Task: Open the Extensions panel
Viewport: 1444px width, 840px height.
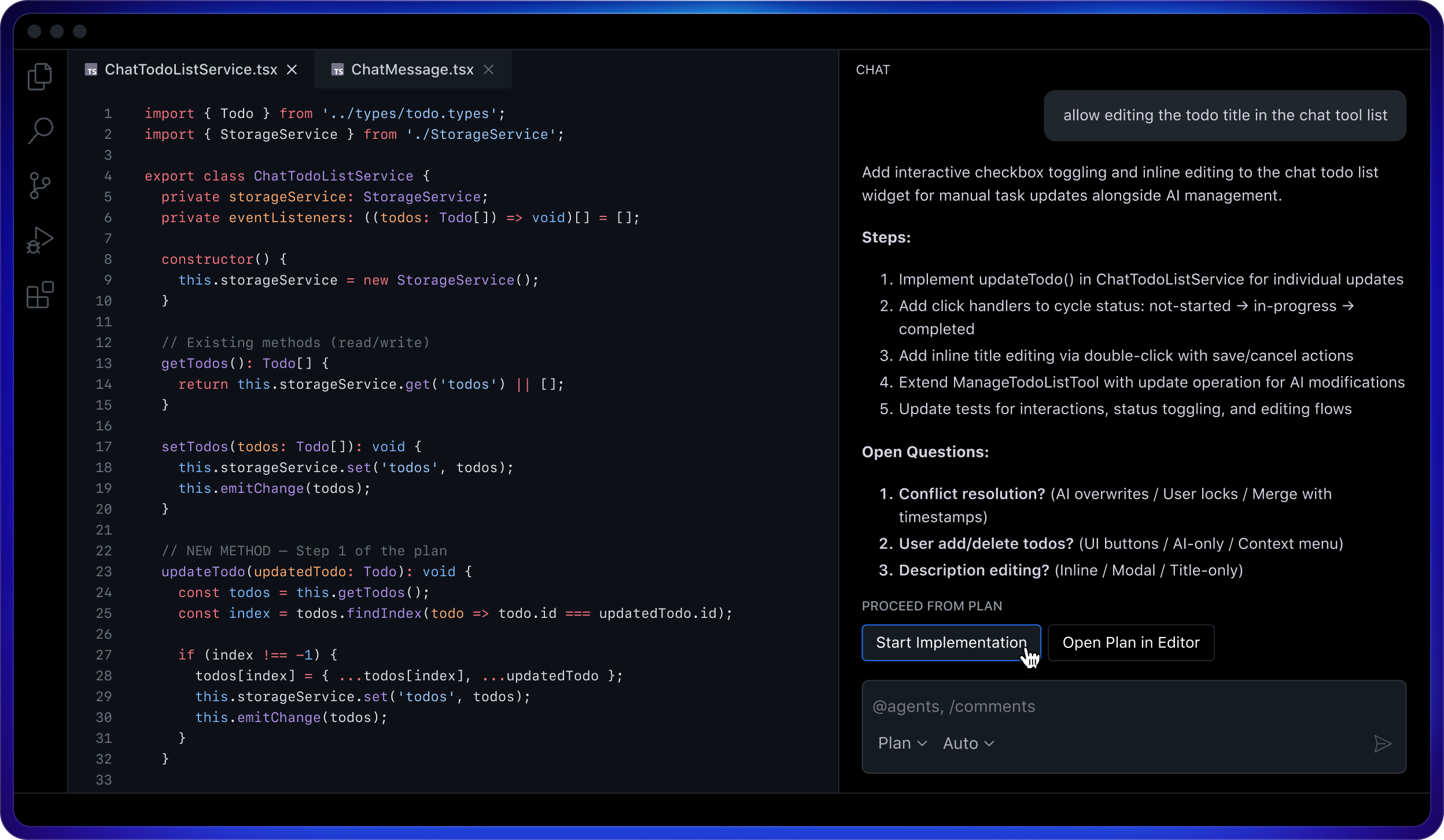Action: point(39,295)
